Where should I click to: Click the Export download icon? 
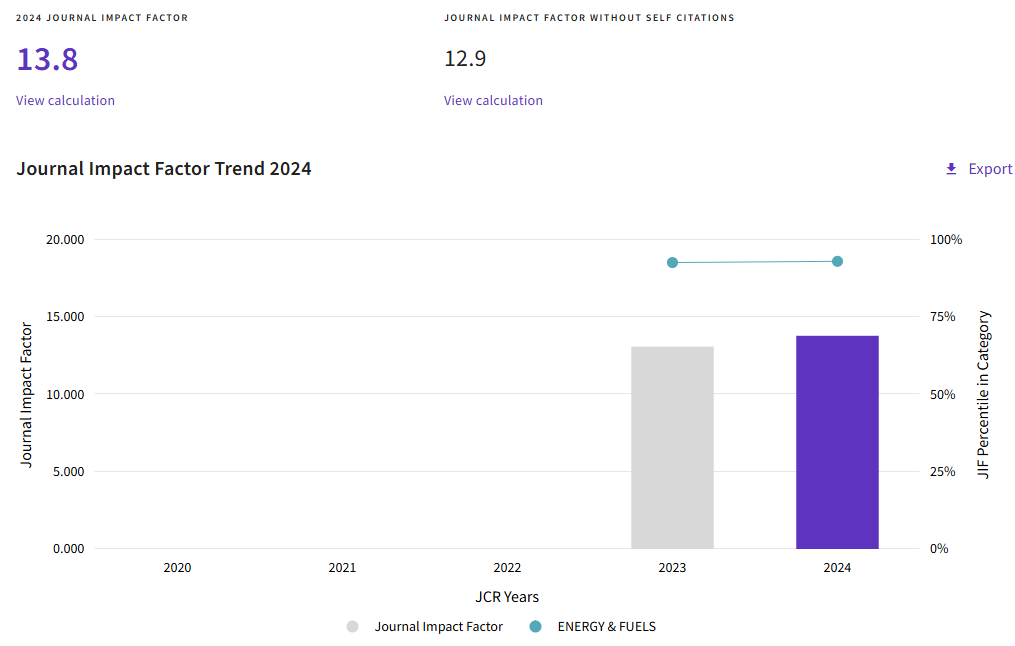[951, 169]
